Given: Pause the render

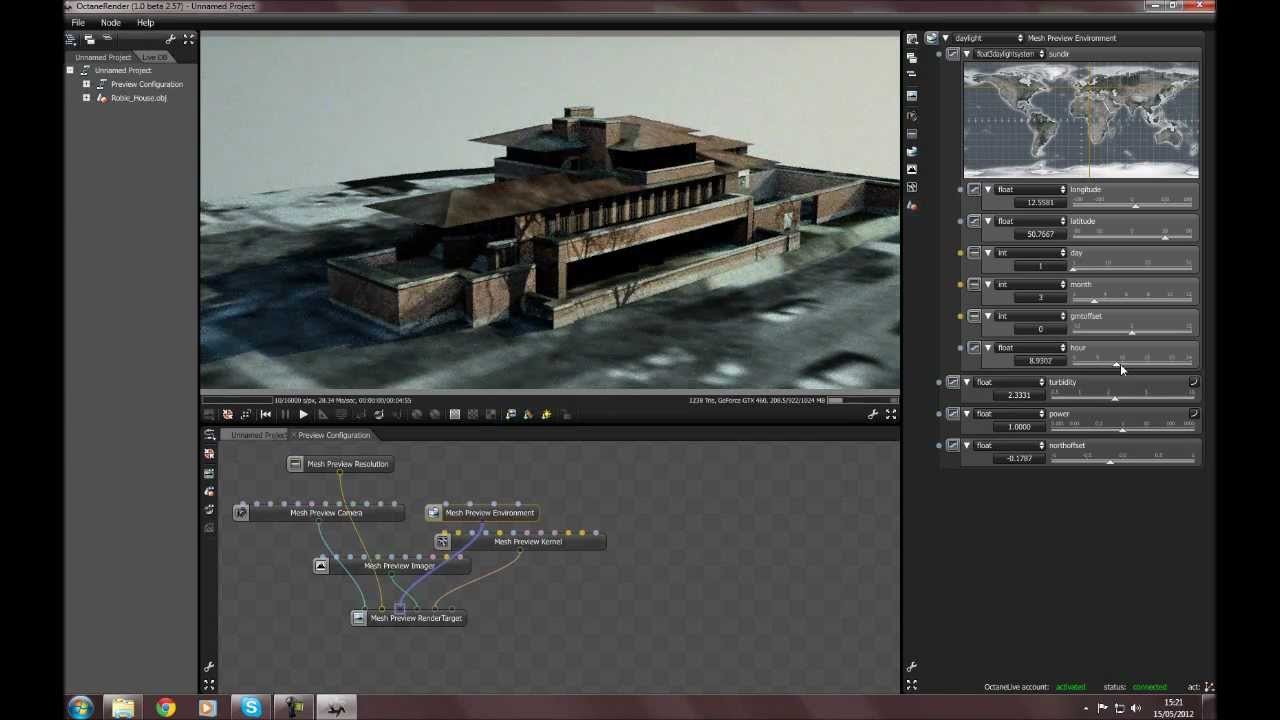Looking at the screenshot, I should coord(285,414).
